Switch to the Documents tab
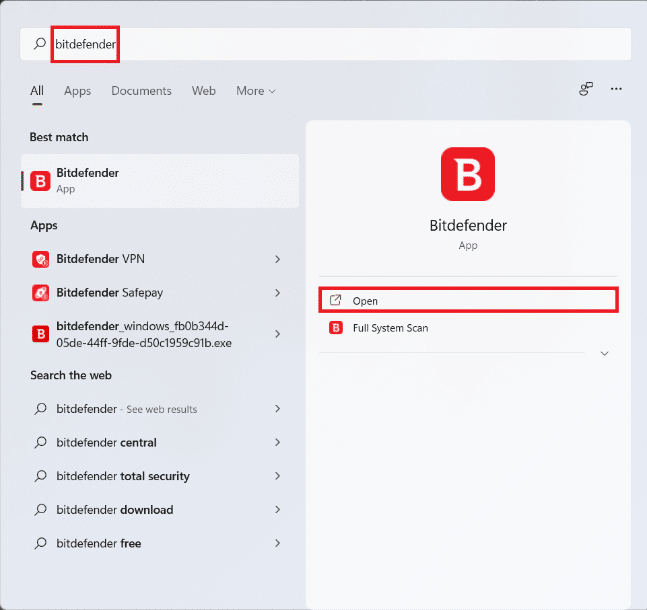 (x=141, y=91)
